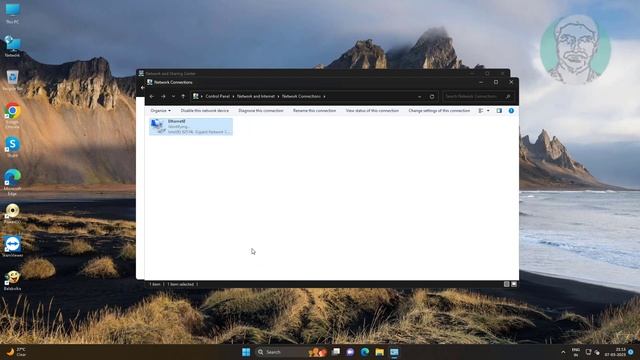Click the ENG language indicator
The height and width of the screenshot is (360, 640).
576,352
